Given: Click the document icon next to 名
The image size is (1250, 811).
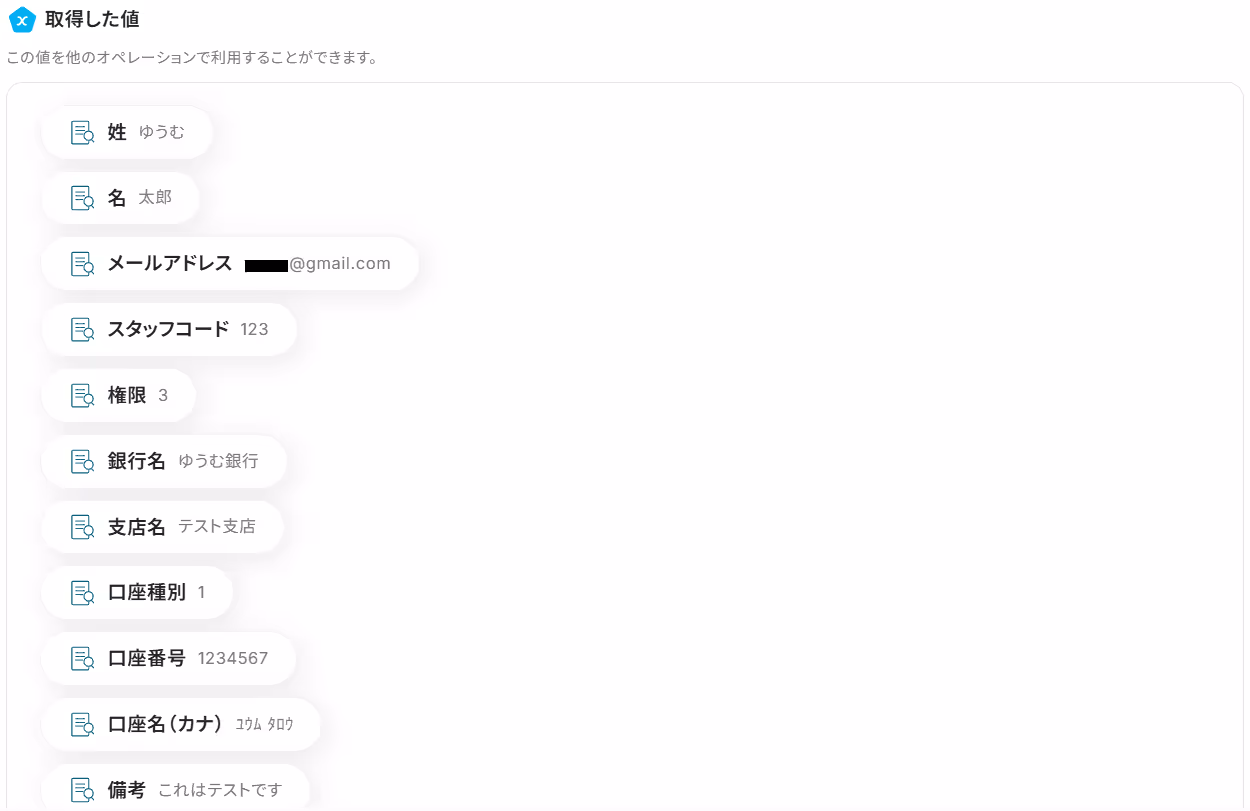Looking at the screenshot, I should pos(83,198).
